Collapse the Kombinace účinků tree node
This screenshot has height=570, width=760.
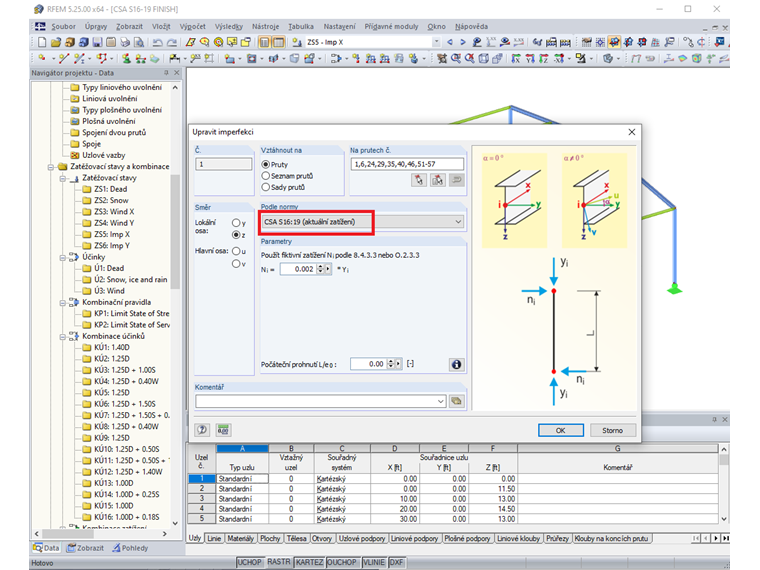coord(62,336)
